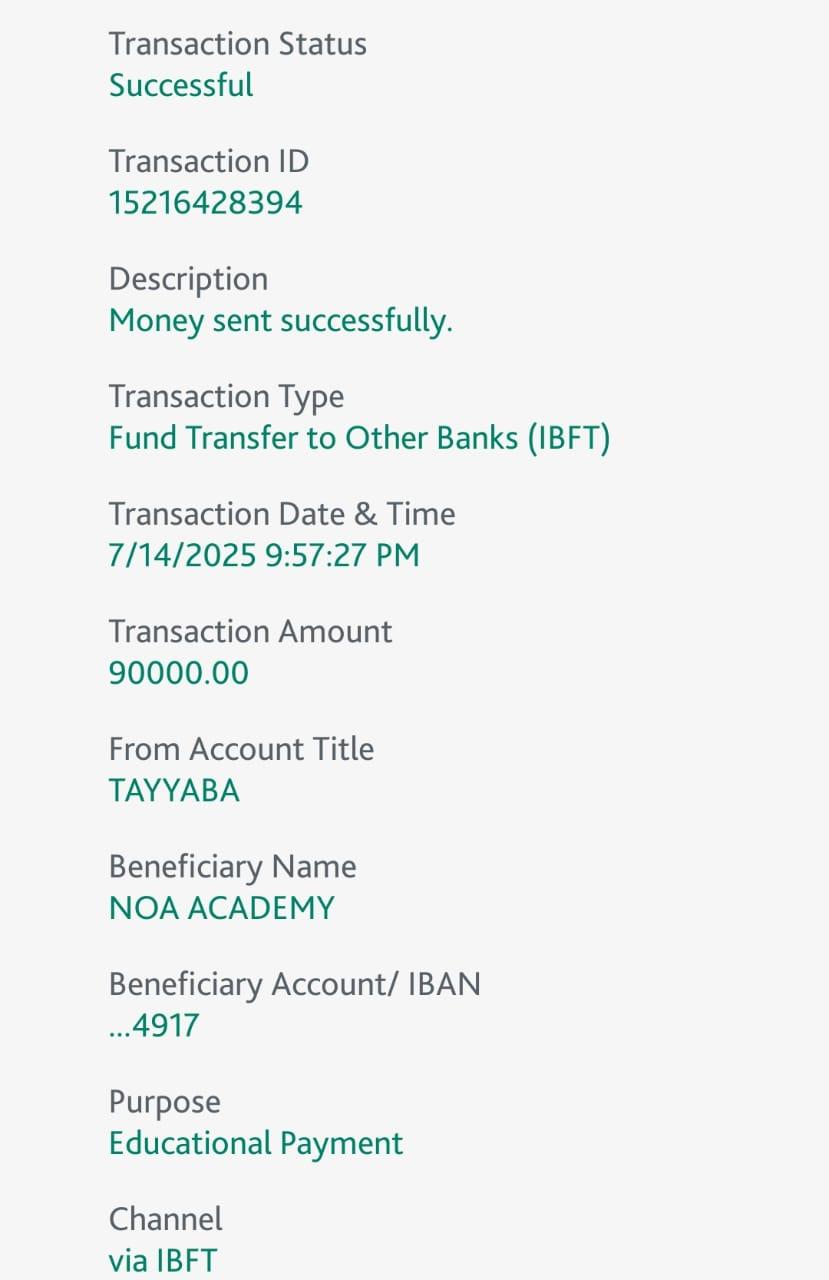Select the TAYYABA account title
The width and height of the screenshot is (829, 1280).
coord(174,791)
